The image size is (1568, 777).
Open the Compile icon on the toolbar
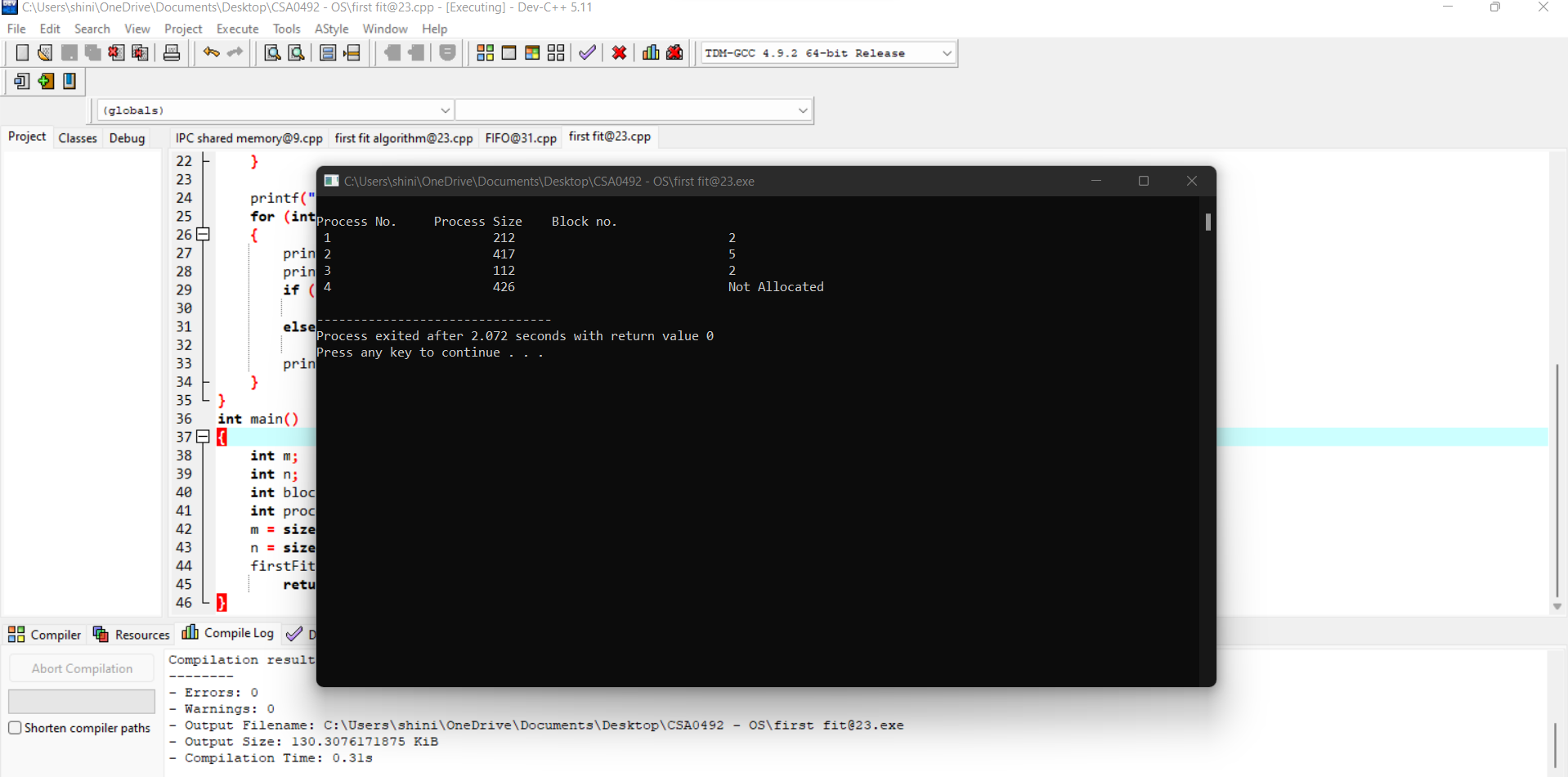click(x=485, y=52)
